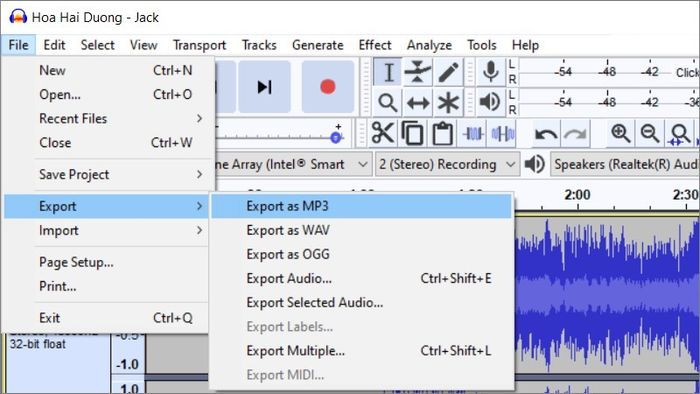
Task: Click the microphone recording meter icon
Action: [490, 72]
